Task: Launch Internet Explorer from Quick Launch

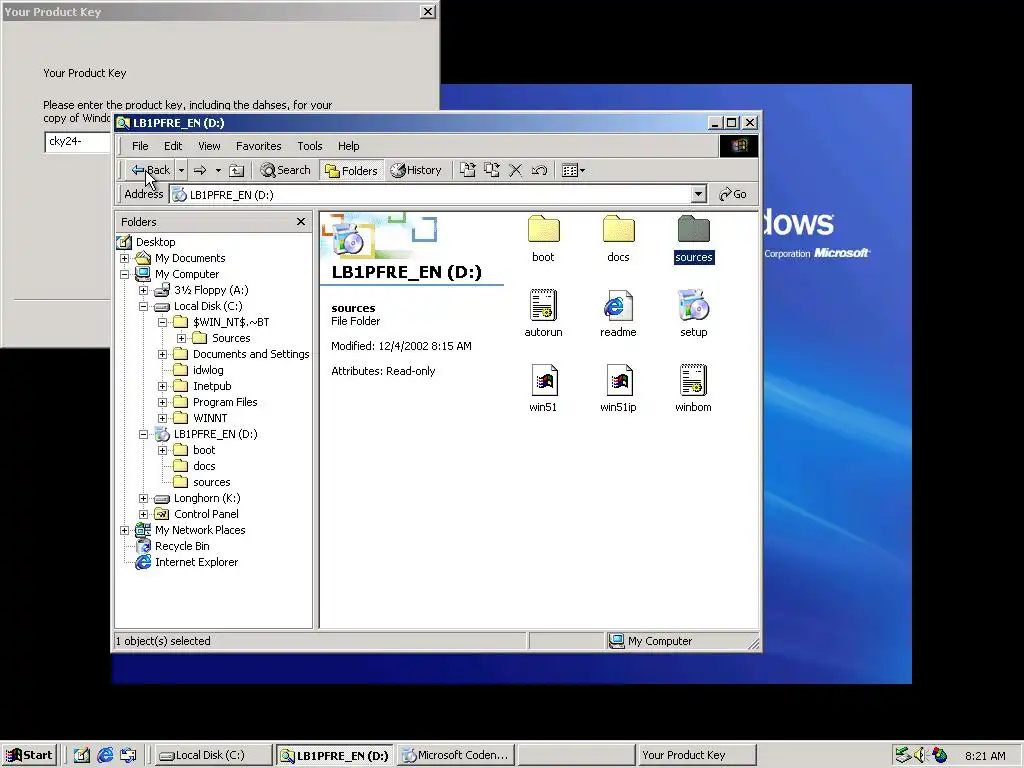Action: (x=105, y=756)
